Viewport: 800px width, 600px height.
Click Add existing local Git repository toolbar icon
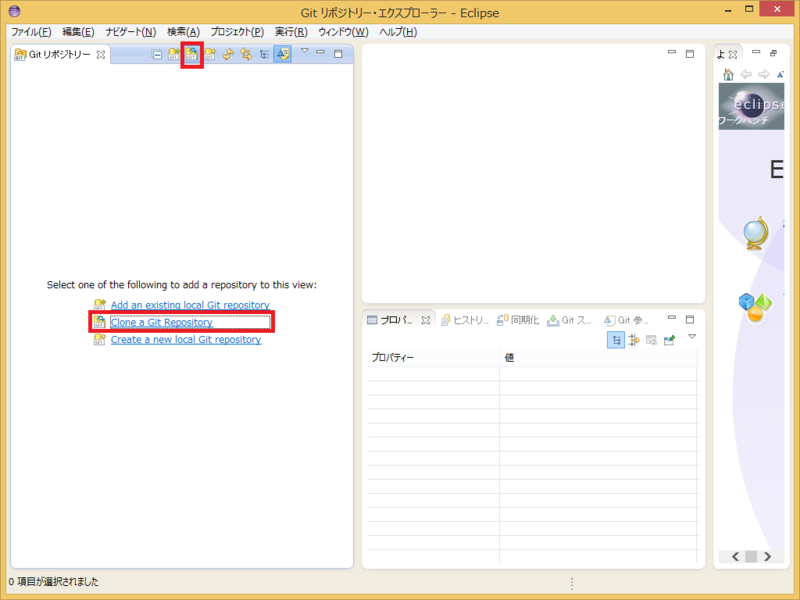pyautogui.click(x=174, y=54)
